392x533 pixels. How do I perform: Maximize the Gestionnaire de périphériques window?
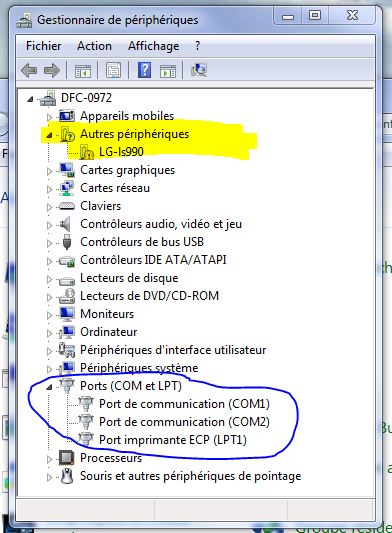(315, 16)
